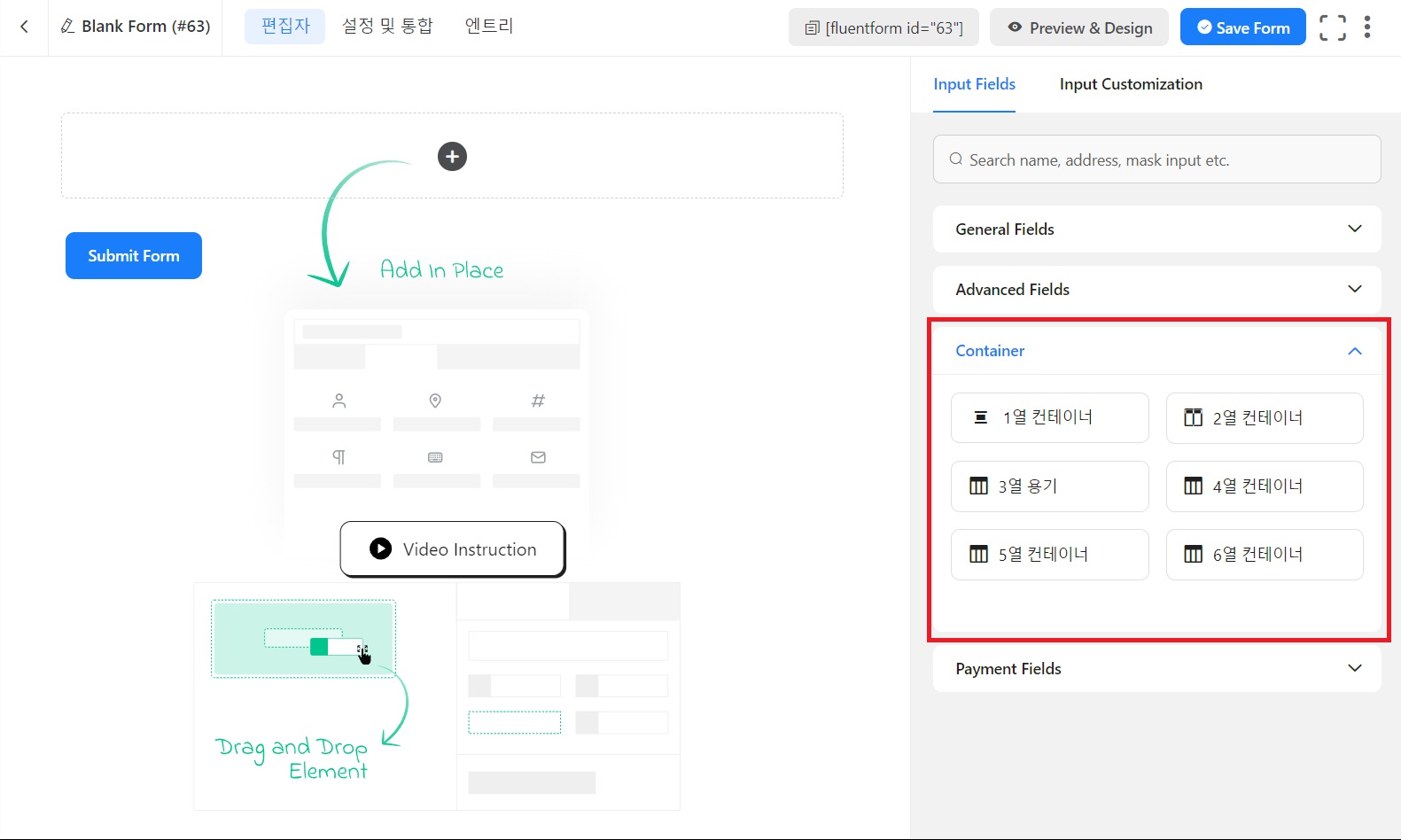This screenshot has height=840, width=1401.
Task: Add the 1열 컨테이너 element
Action: tap(1049, 417)
